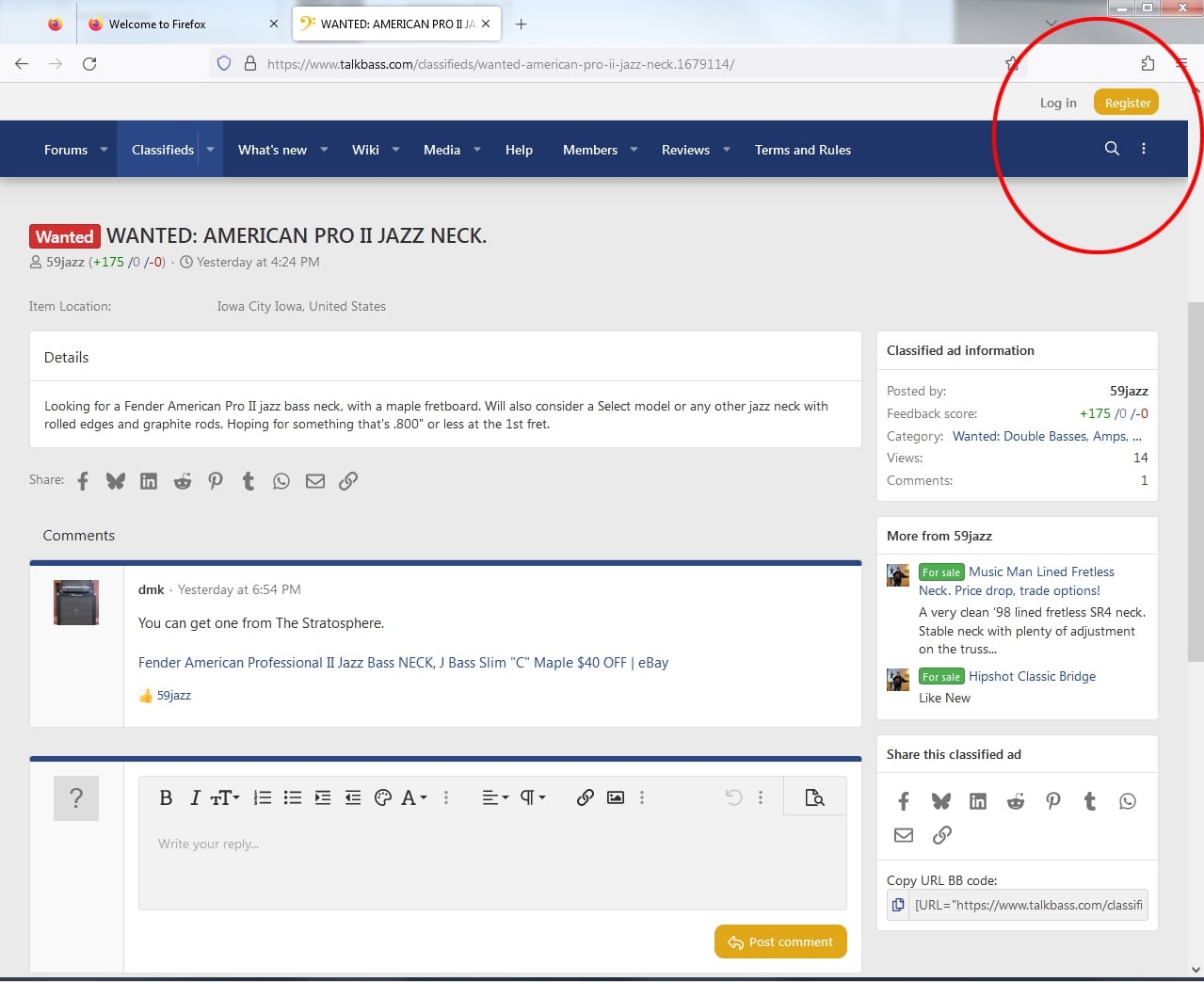Share ad by email below Details

tap(315, 481)
